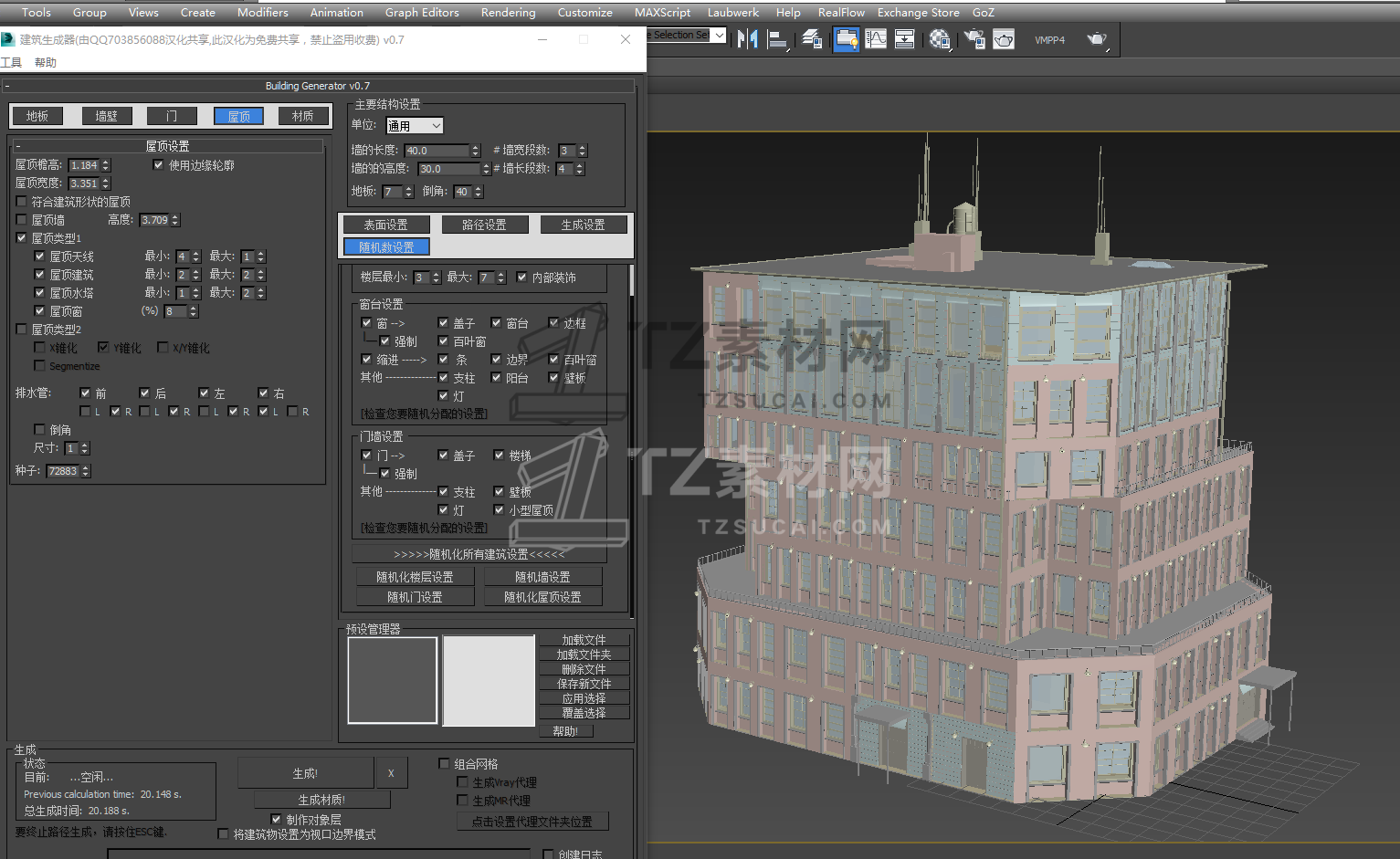Open the Curve Editor icon

click(876, 39)
